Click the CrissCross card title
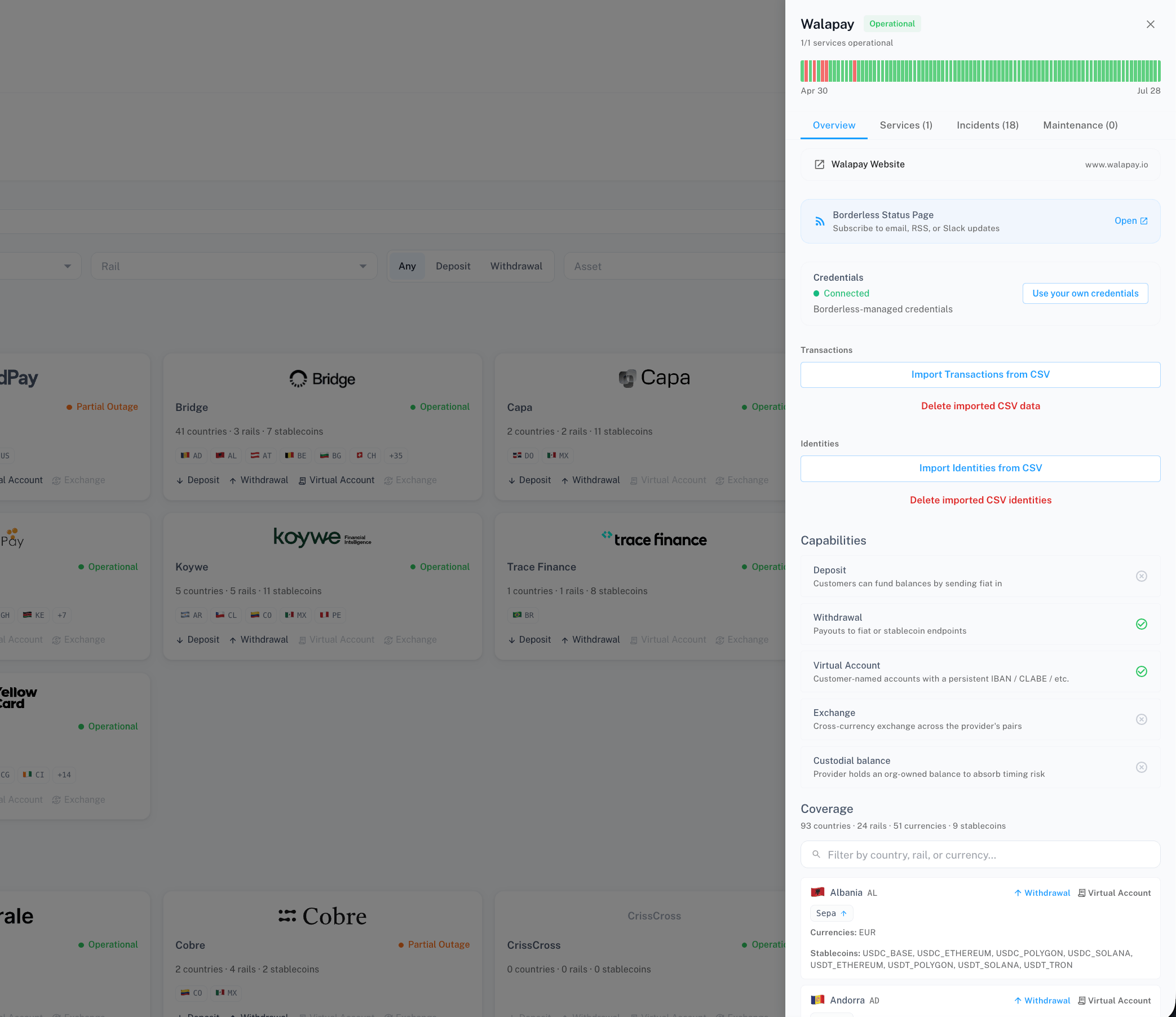 [533, 945]
